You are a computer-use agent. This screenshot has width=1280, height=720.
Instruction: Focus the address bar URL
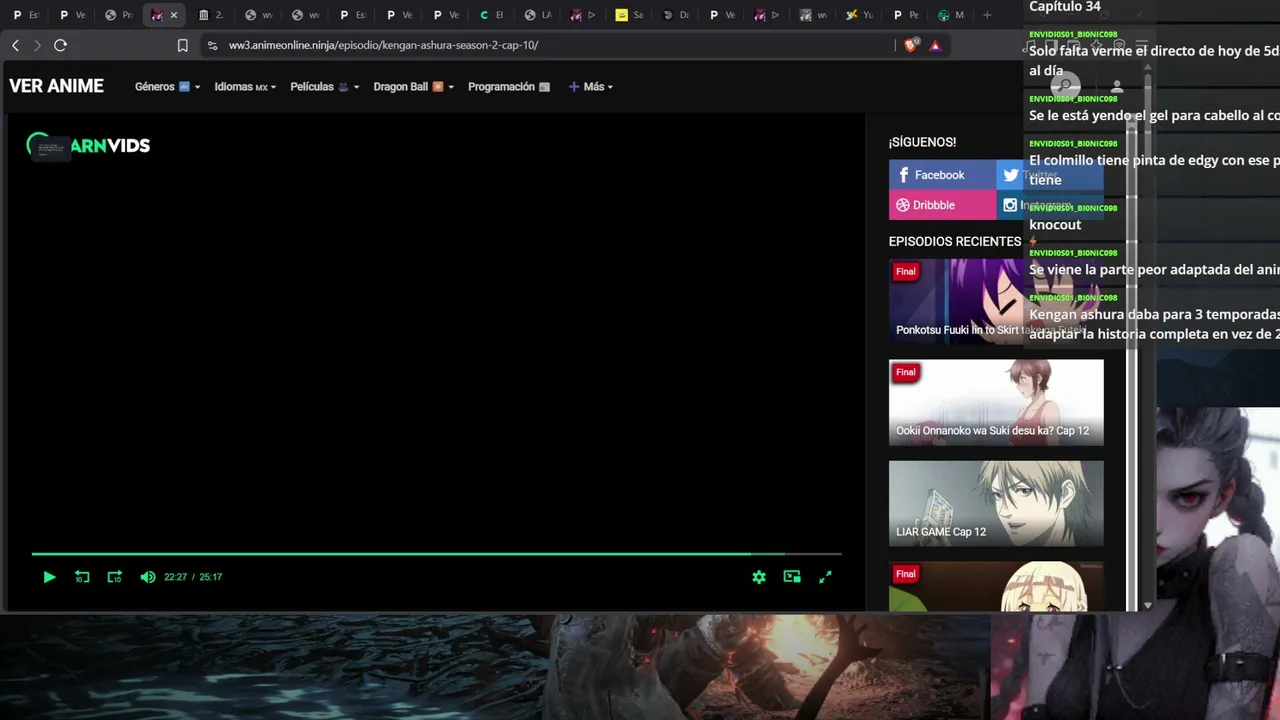(383, 45)
